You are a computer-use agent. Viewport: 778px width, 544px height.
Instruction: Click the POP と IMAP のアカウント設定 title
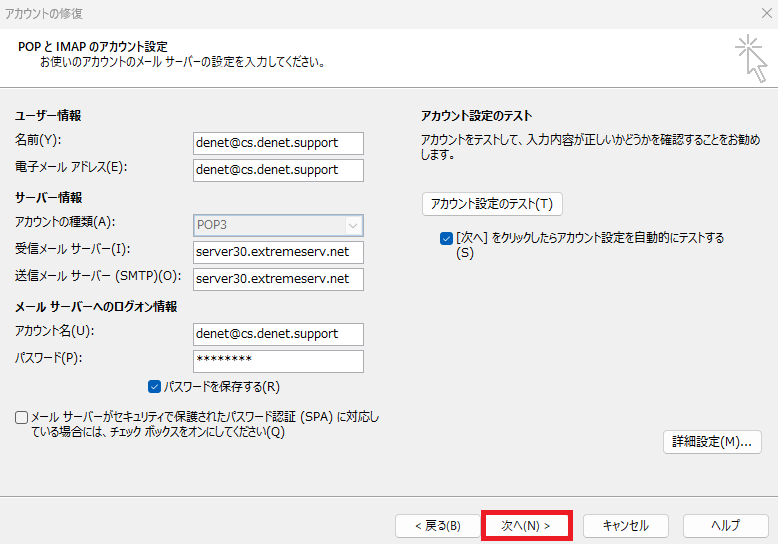tap(93, 47)
